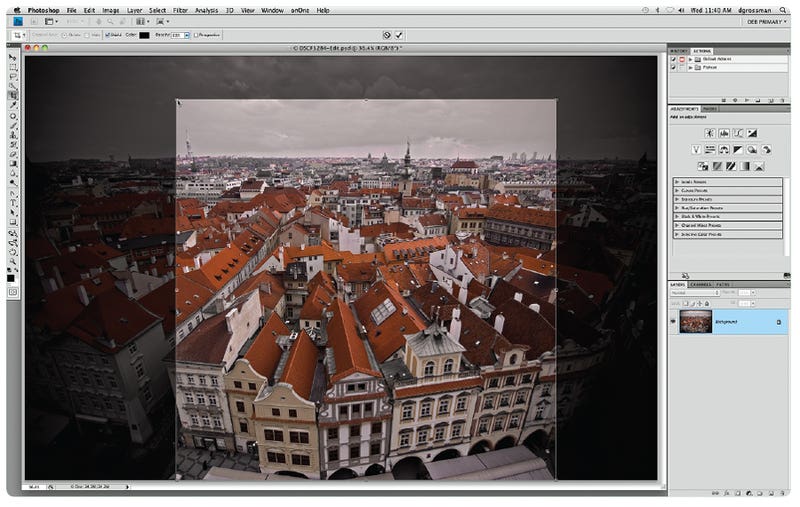Select the Background layer thumbnail
The image size is (800, 507).
pyautogui.click(x=695, y=321)
